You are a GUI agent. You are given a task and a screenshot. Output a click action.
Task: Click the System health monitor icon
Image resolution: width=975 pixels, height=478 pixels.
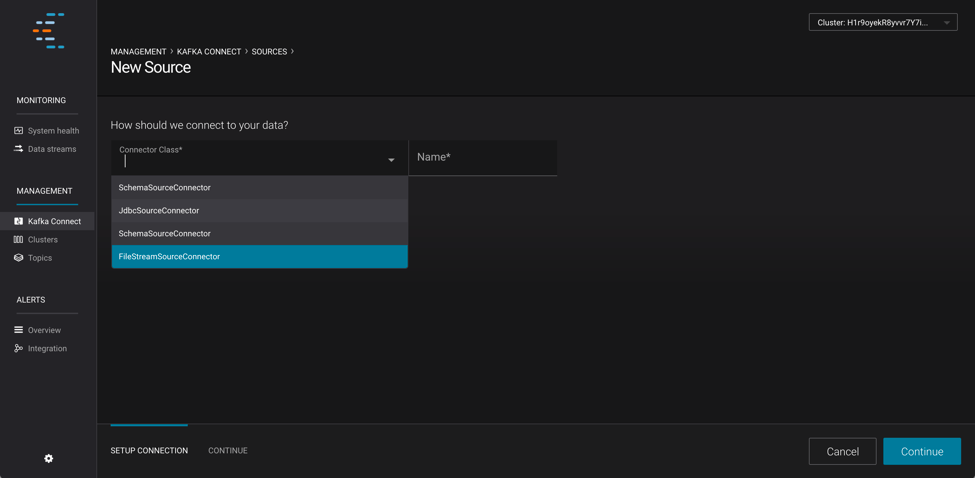coord(19,131)
